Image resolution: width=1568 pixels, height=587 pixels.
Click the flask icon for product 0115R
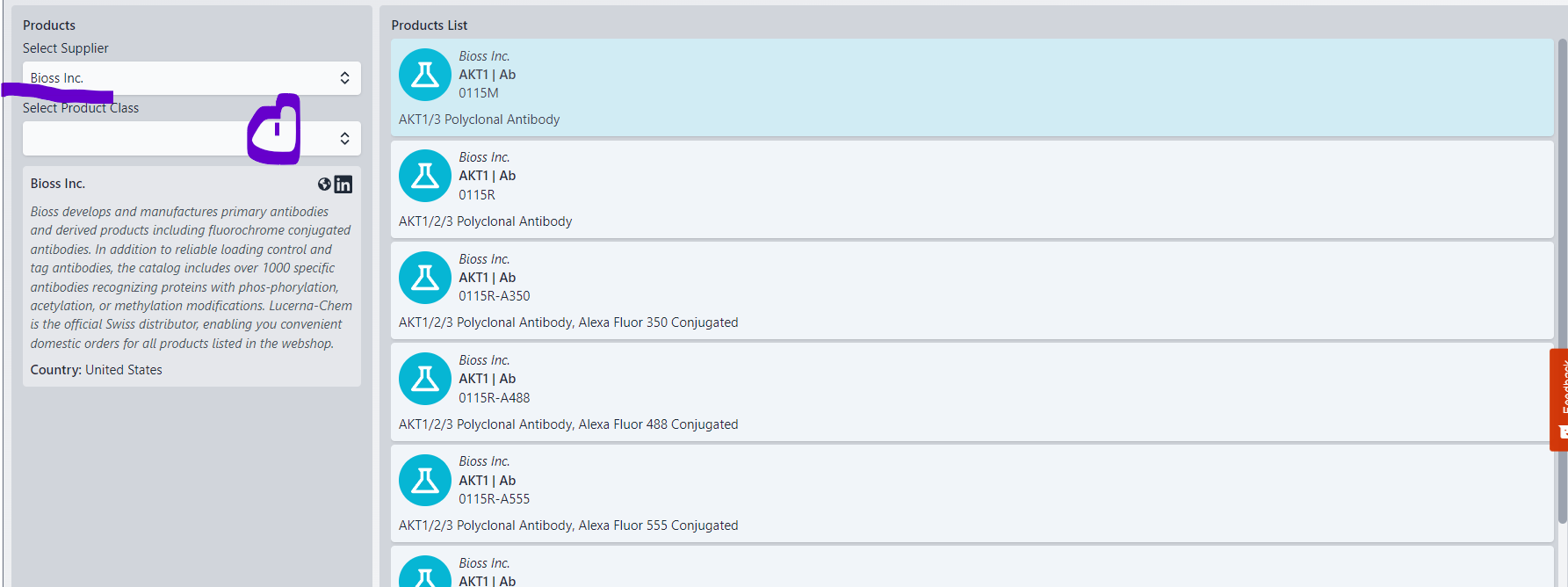[425, 176]
